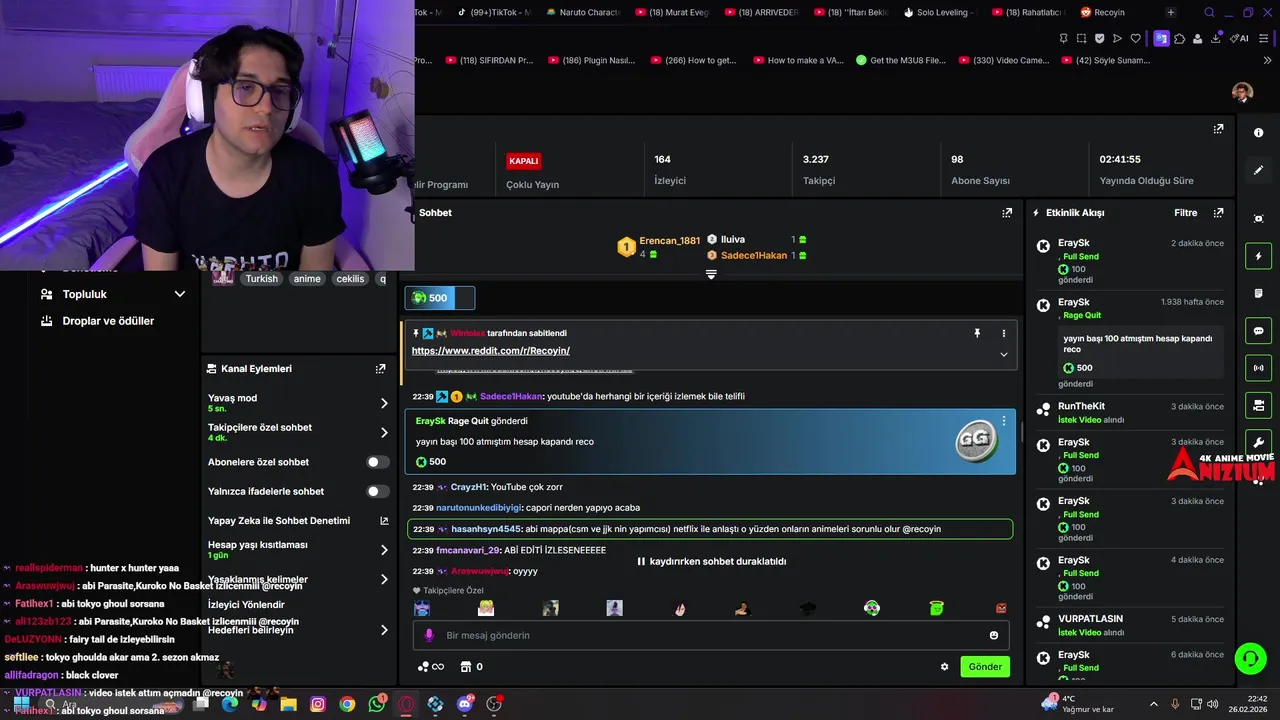The height and width of the screenshot is (720, 1280).
Task: Pop out the Kanal Eylemleri panel
Action: [x=380, y=369]
